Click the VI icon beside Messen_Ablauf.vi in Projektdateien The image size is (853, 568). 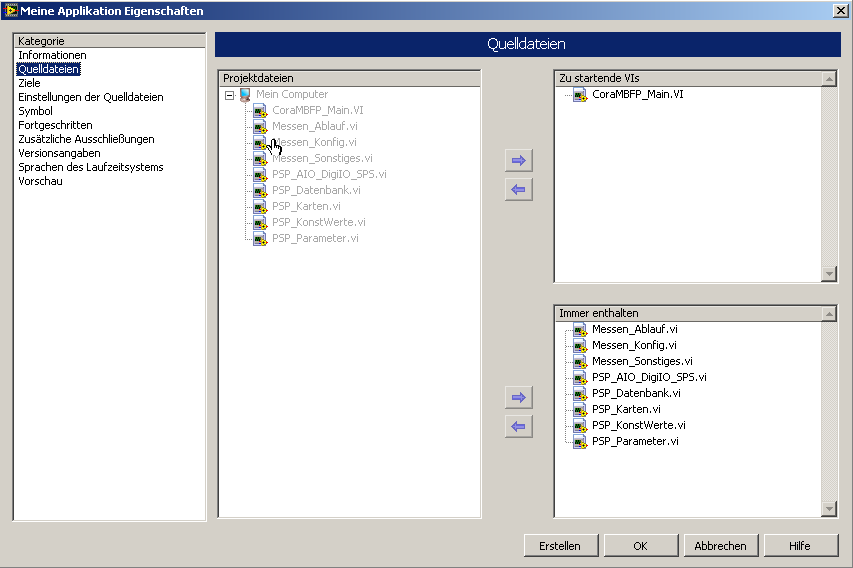[260, 127]
